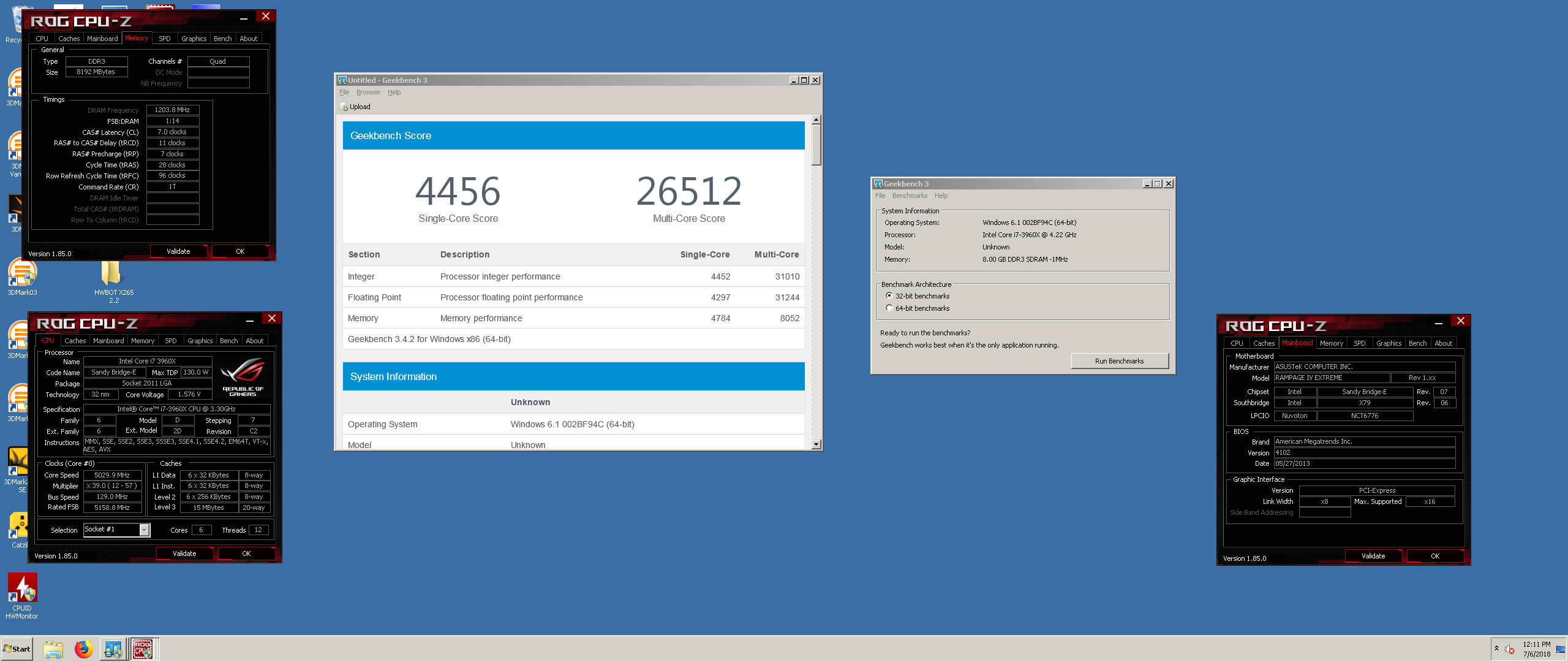Click the Start button
Screen dimensions: 1568x662
tap(17, 649)
